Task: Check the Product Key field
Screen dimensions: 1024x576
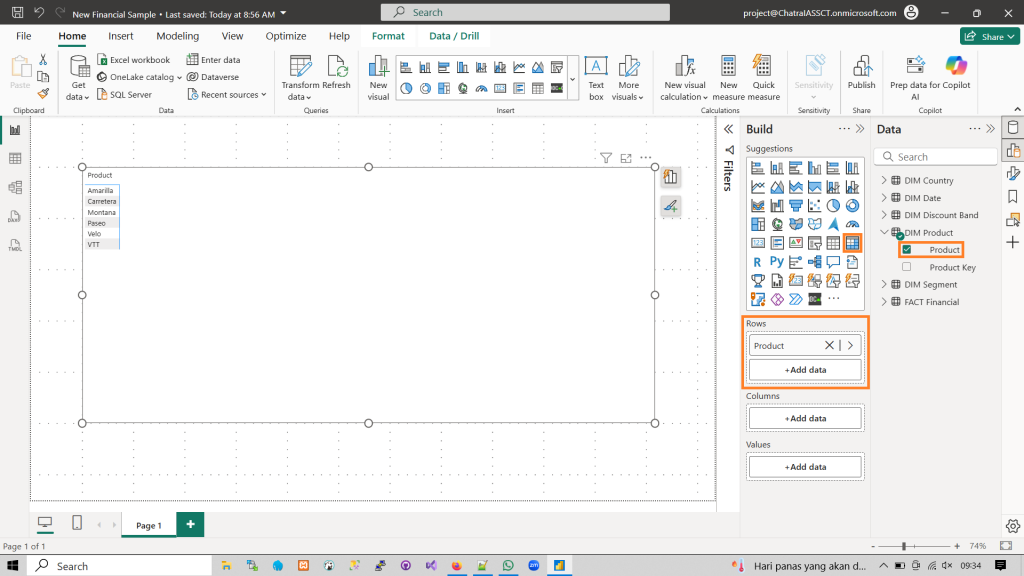Action: pyautogui.click(x=907, y=268)
